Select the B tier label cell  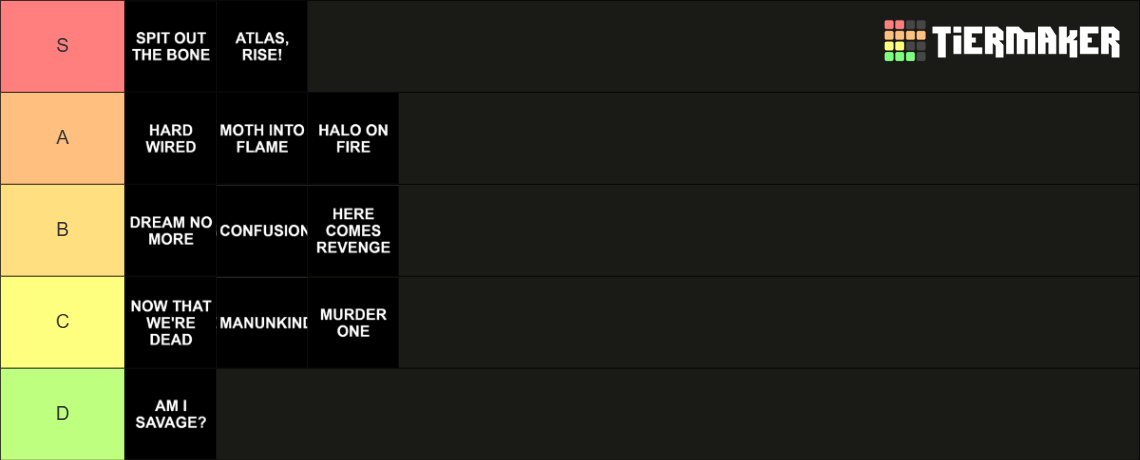pyautogui.click(x=63, y=230)
